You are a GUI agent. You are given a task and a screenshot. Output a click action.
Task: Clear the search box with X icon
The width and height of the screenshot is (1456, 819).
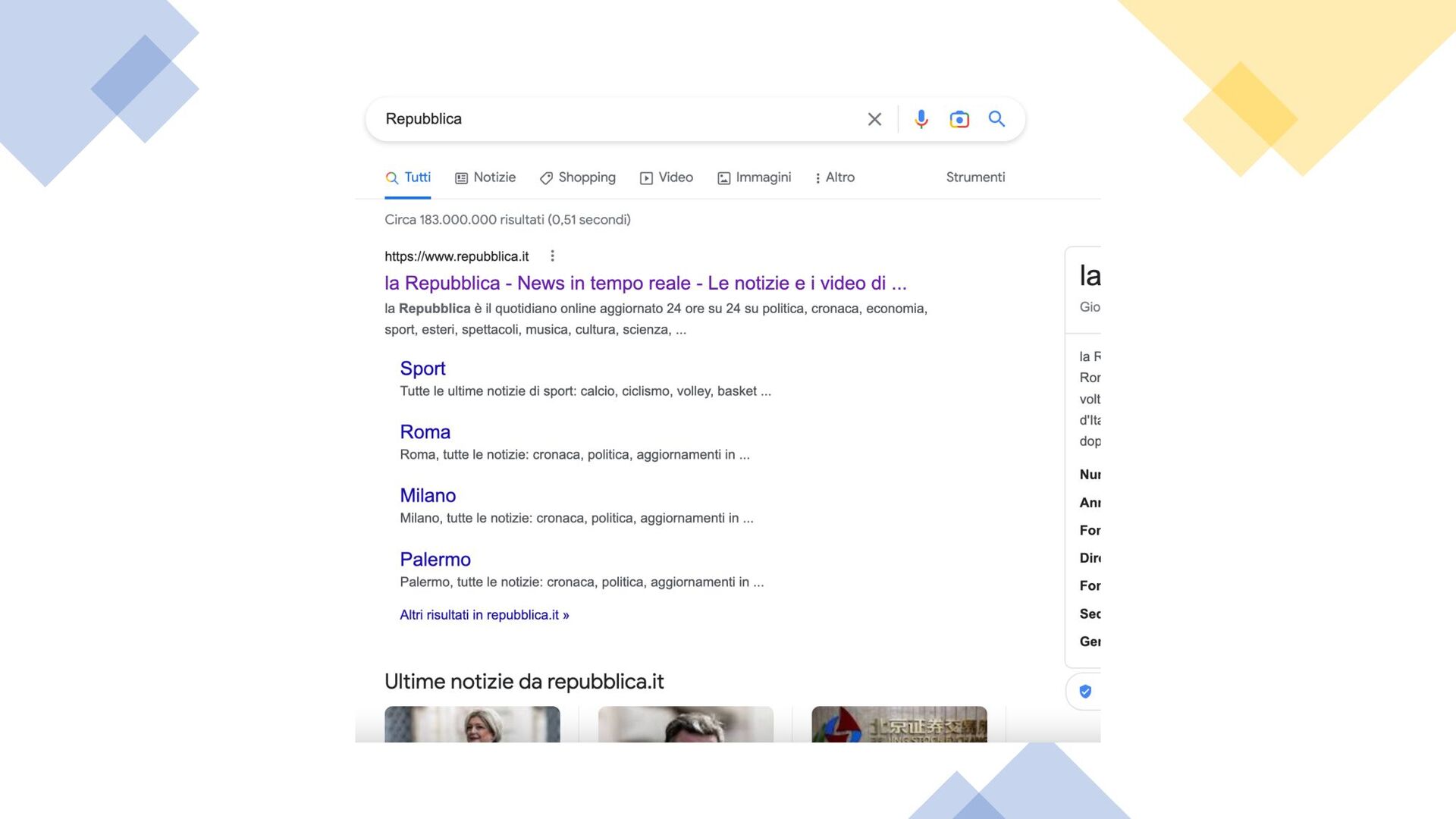click(x=874, y=119)
